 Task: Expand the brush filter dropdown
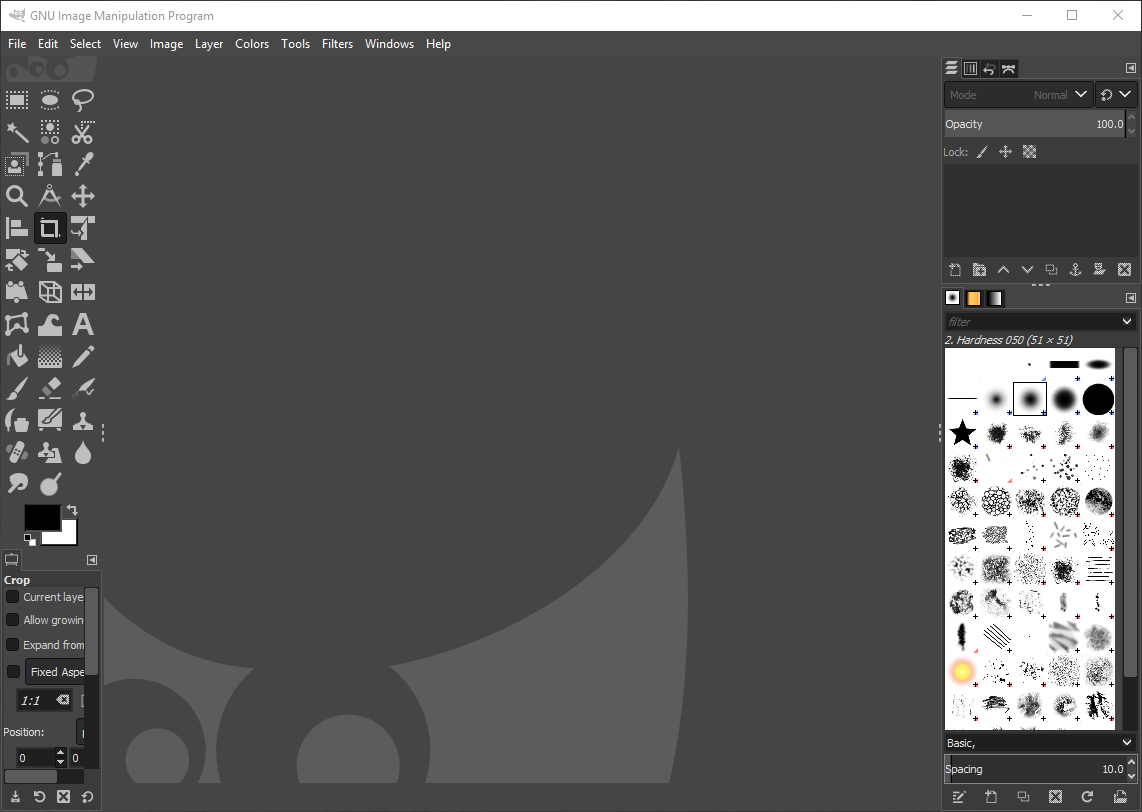pyautogui.click(x=1127, y=321)
